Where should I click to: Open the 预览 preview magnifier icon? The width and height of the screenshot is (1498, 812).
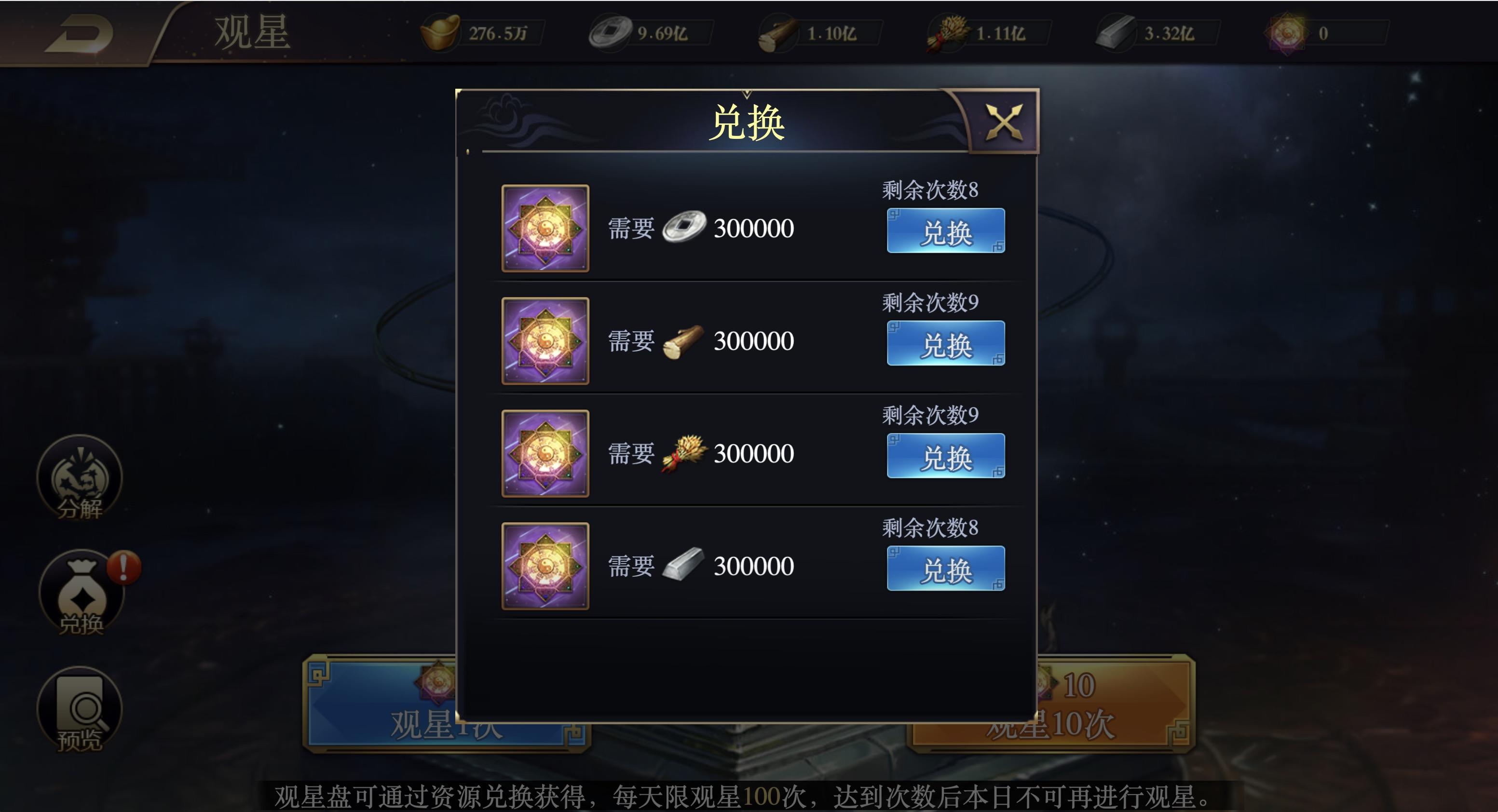point(80,710)
